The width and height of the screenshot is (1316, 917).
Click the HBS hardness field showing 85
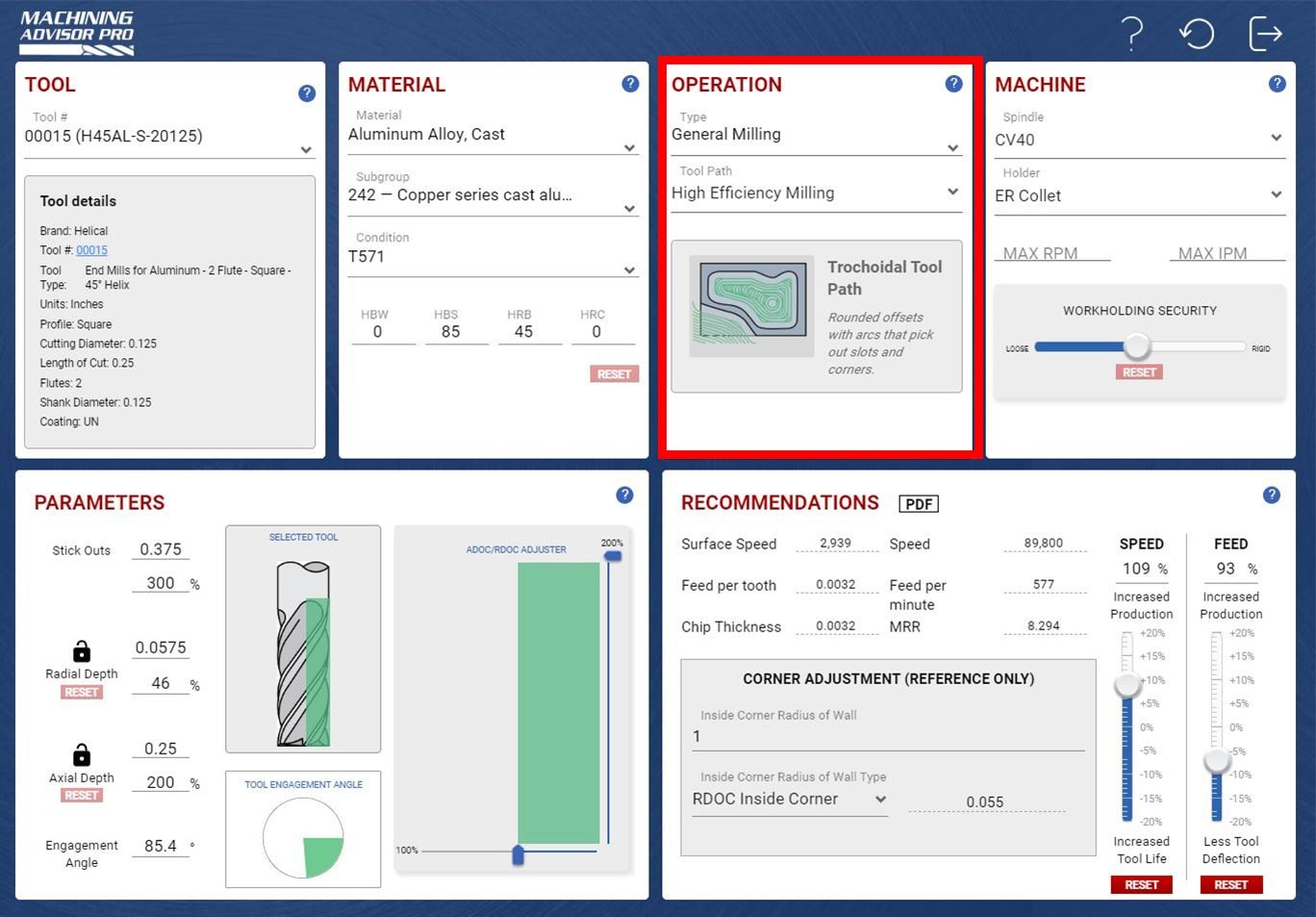point(450,332)
